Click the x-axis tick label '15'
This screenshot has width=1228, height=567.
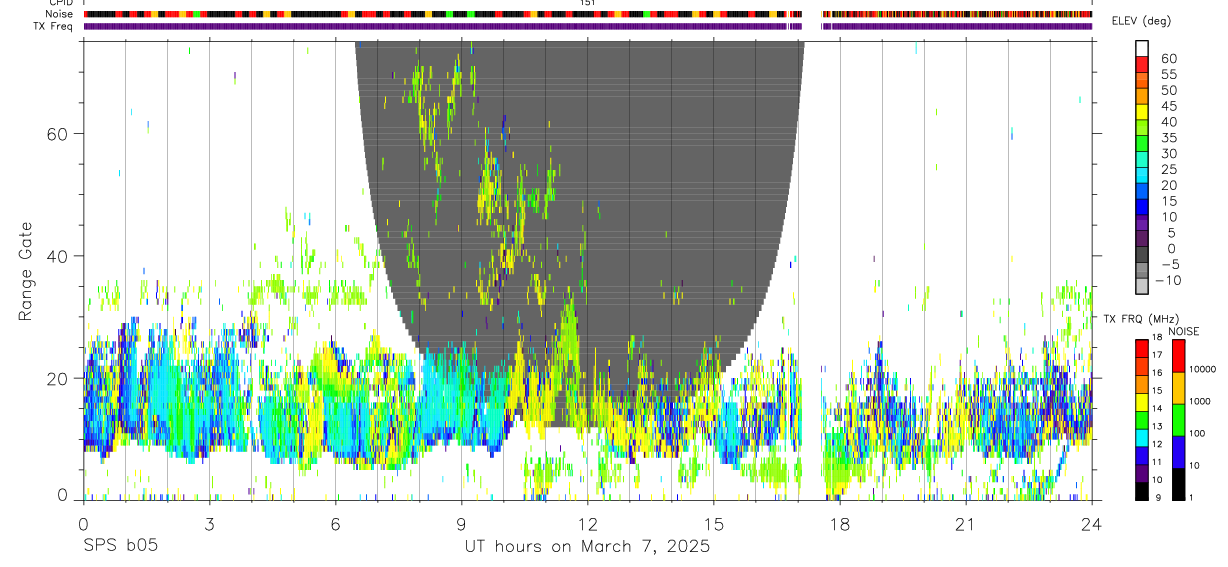(x=713, y=524)
